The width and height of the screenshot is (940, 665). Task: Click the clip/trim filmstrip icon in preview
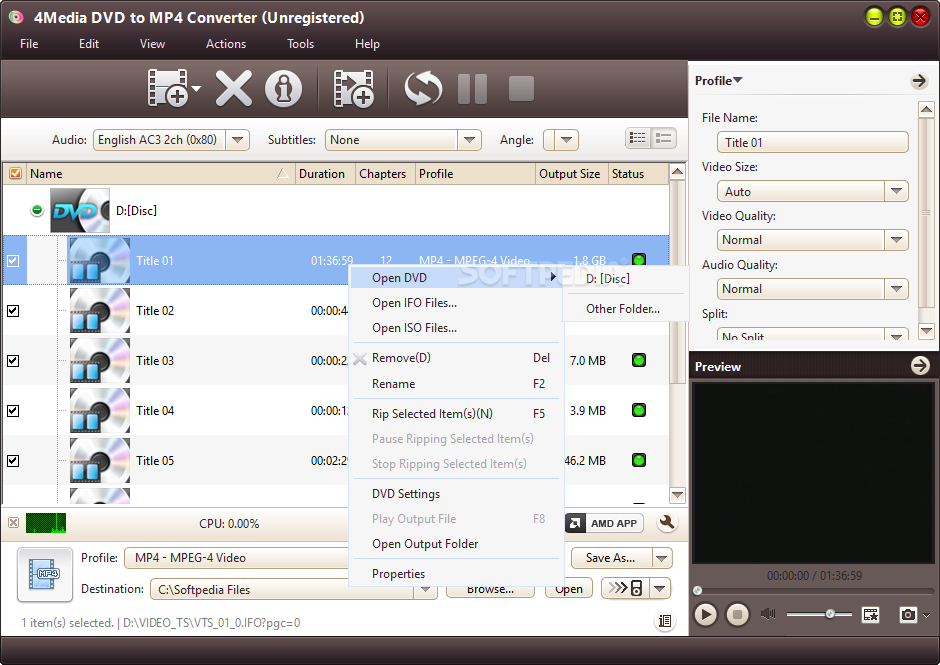tap(870, 615)
